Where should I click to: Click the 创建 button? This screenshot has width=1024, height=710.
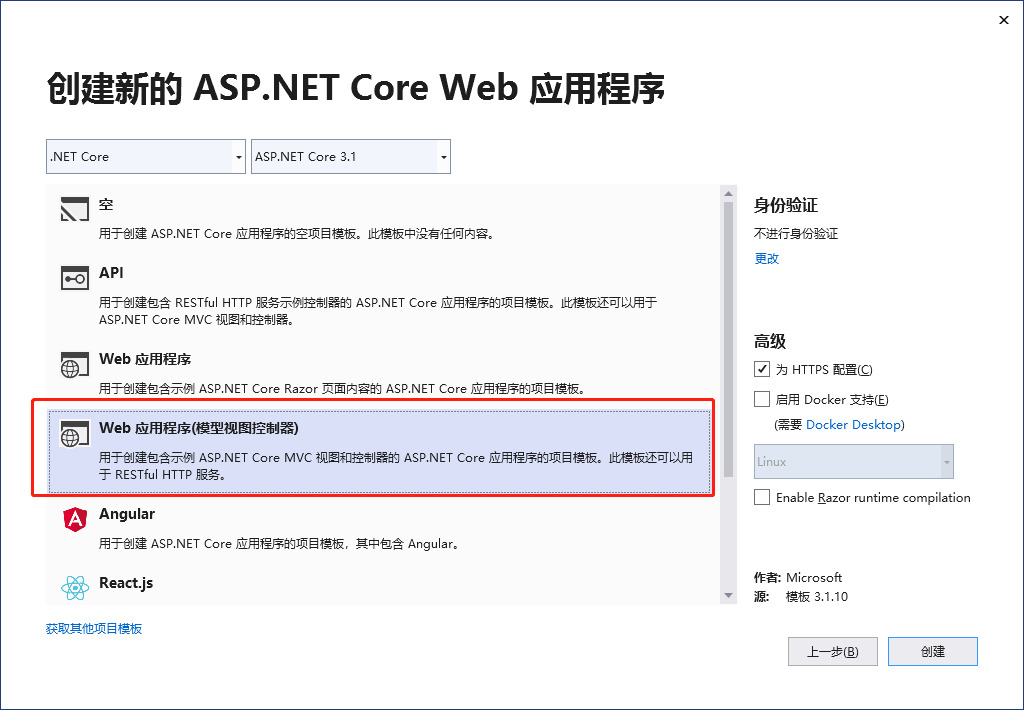click(932, 651)
